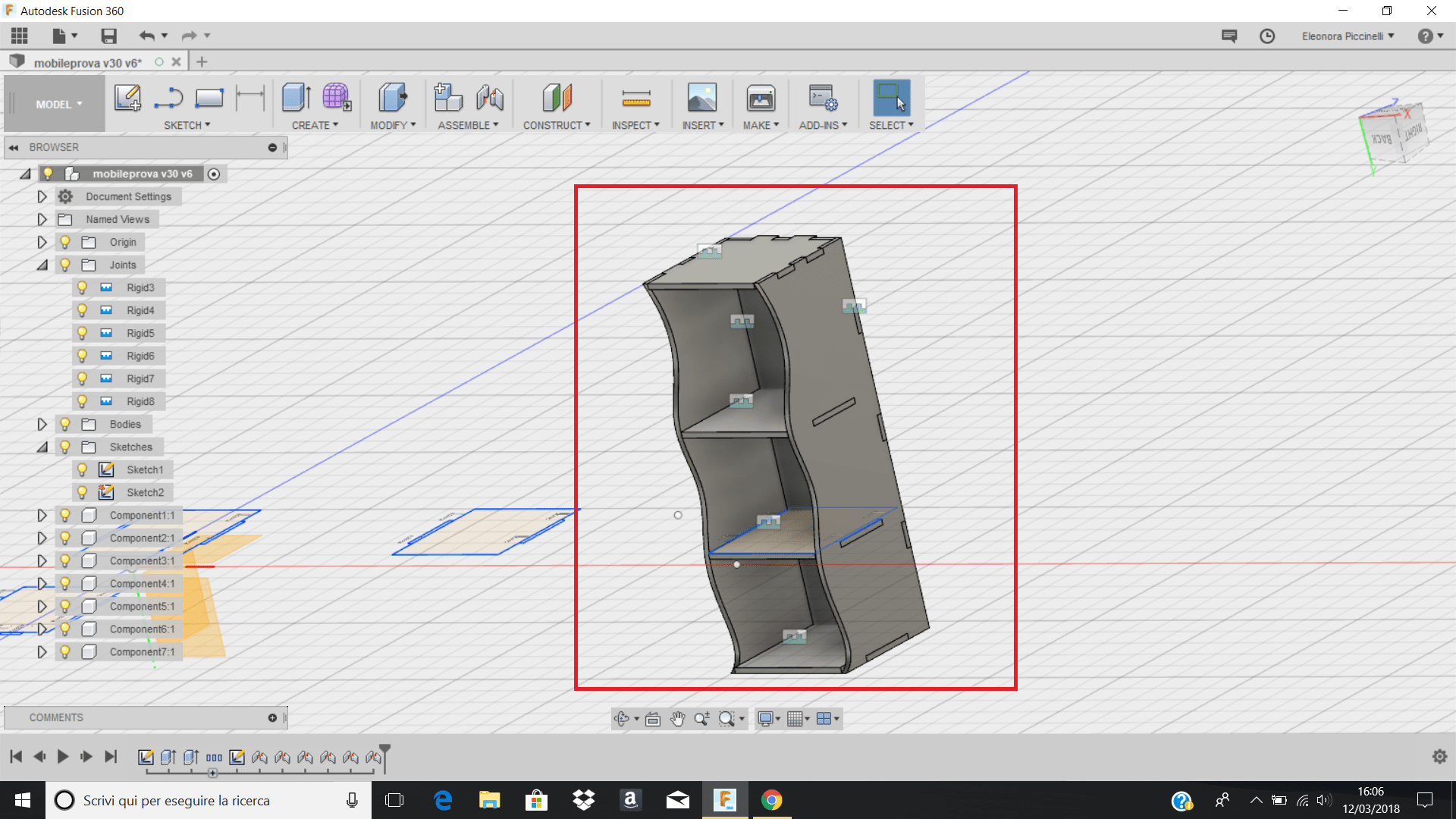
Task: Collapse the Joints folder
Action: point(42,265)
